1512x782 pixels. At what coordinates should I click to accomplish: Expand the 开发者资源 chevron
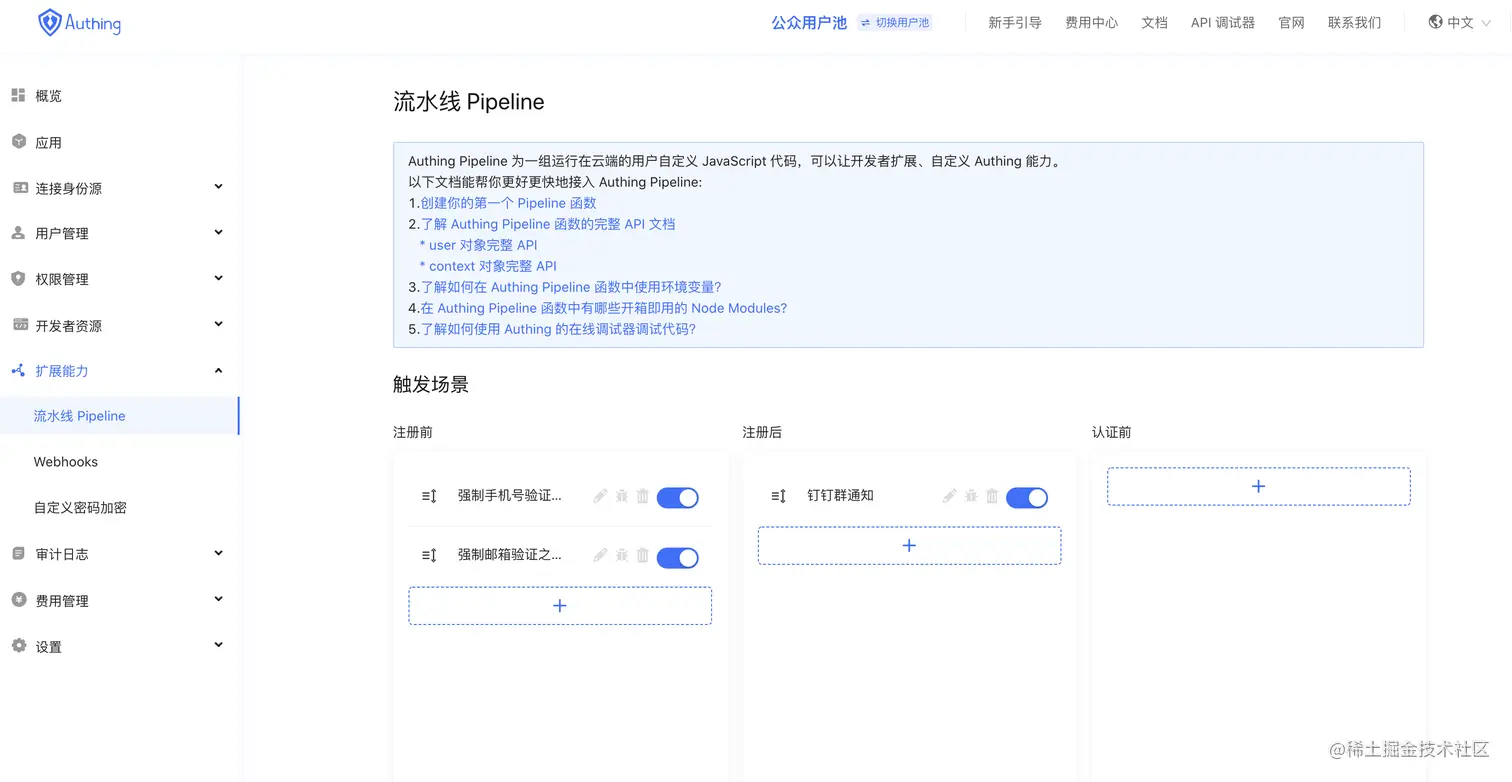(218, 324)
